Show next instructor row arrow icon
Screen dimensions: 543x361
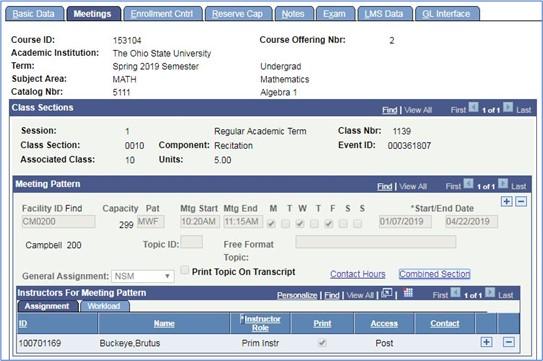[x=490, y=293]
